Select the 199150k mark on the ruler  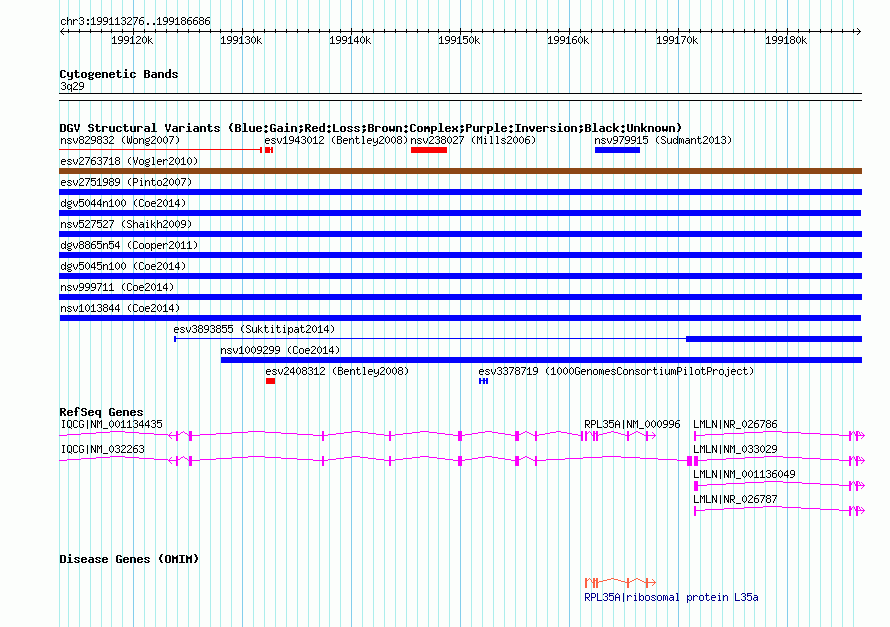pyautogui.click(x=459, y=40)
